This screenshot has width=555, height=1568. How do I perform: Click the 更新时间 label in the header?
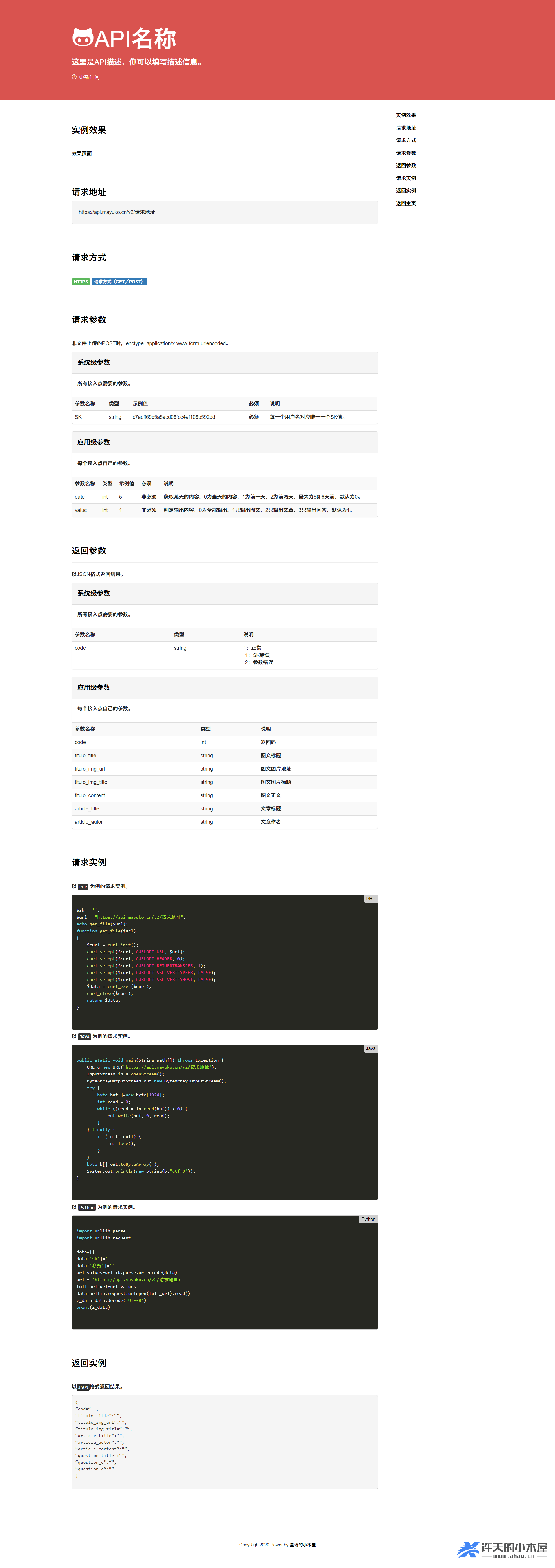(89, 77)
